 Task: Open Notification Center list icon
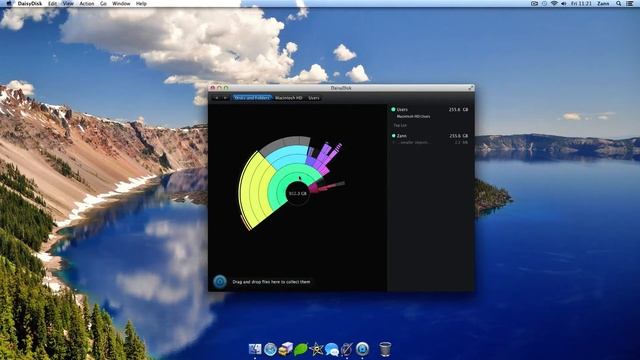[x=630, y=3]
